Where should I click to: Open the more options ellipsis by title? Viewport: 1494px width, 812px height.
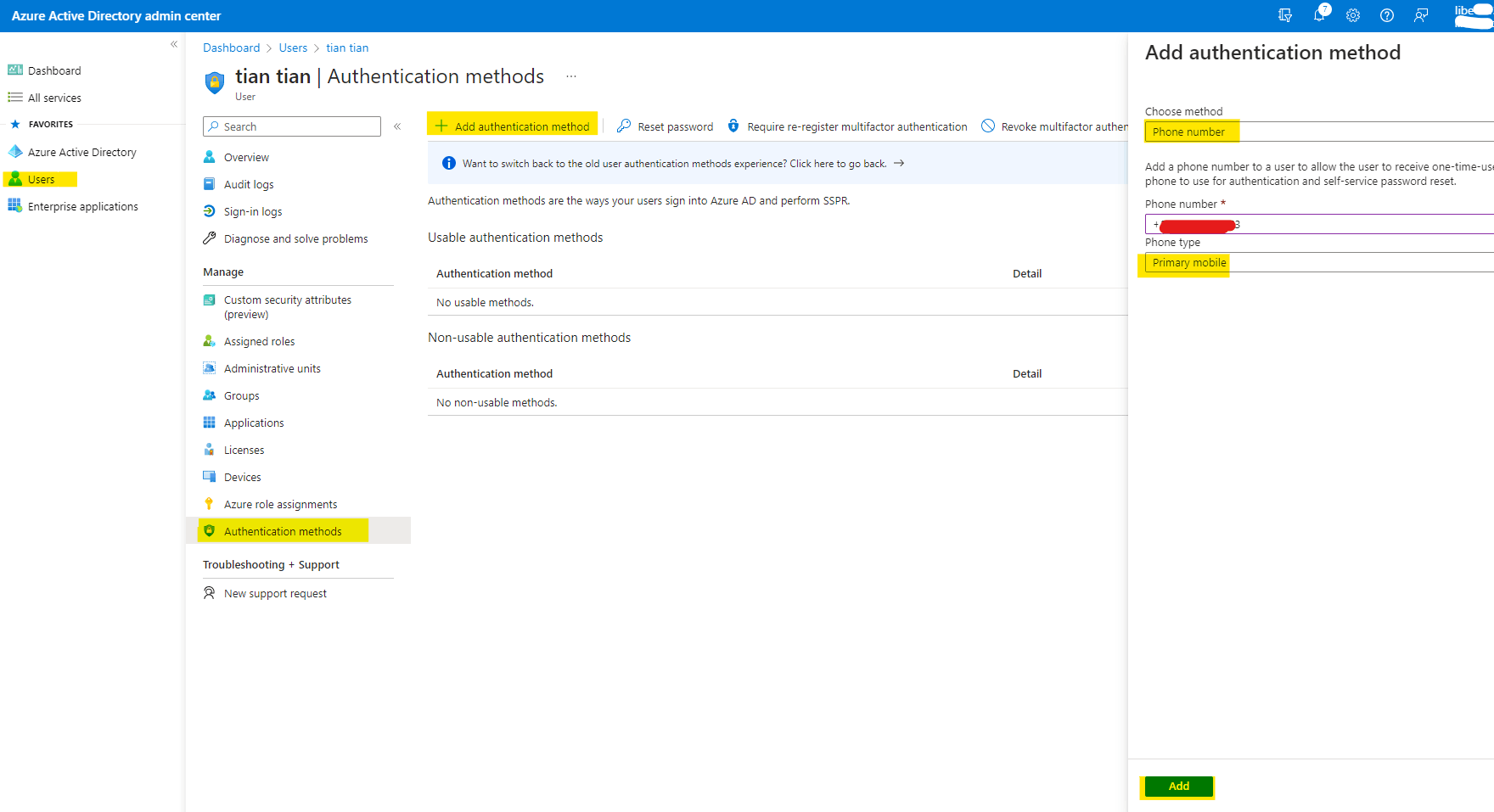tap(571, 76)
